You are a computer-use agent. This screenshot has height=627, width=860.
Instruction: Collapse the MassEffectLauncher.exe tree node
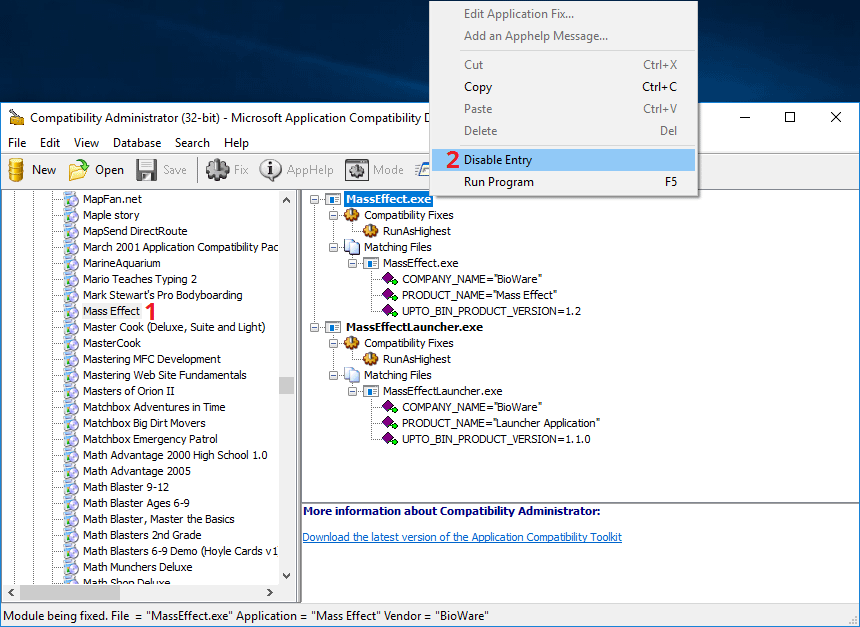[x=315, y=327]
